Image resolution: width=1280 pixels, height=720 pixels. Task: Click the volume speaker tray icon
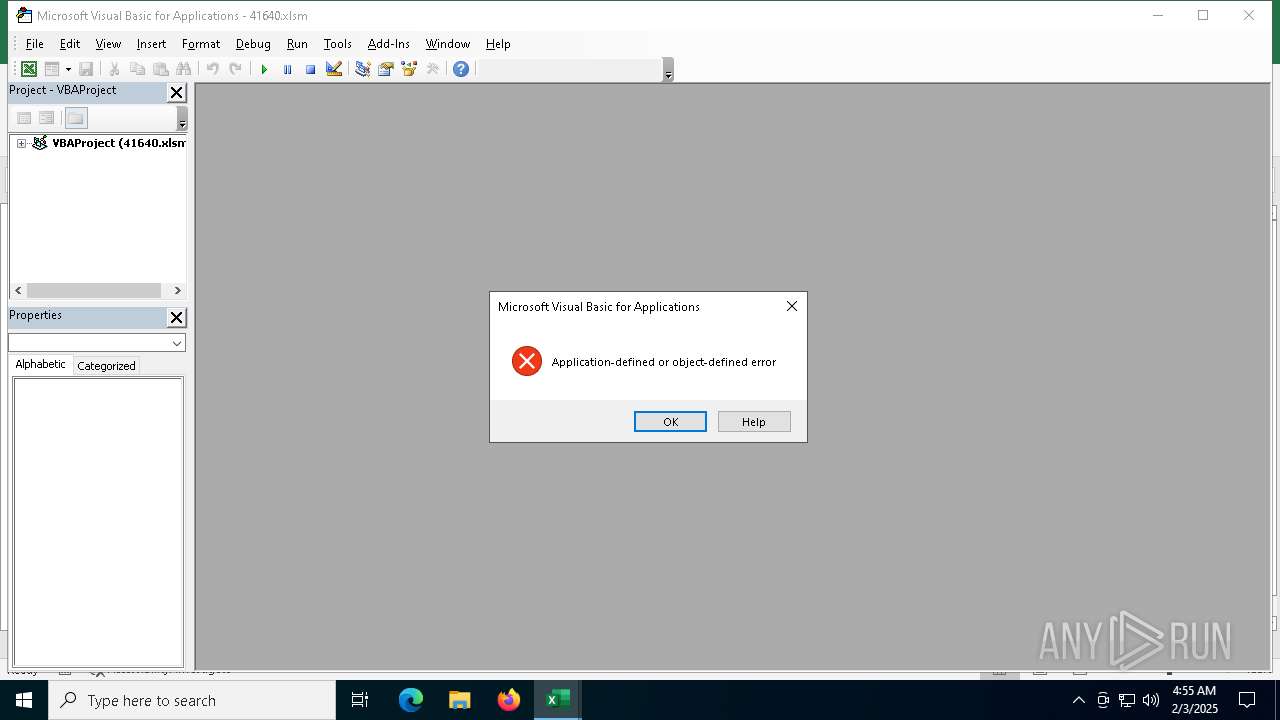[x=1151, y=700]
